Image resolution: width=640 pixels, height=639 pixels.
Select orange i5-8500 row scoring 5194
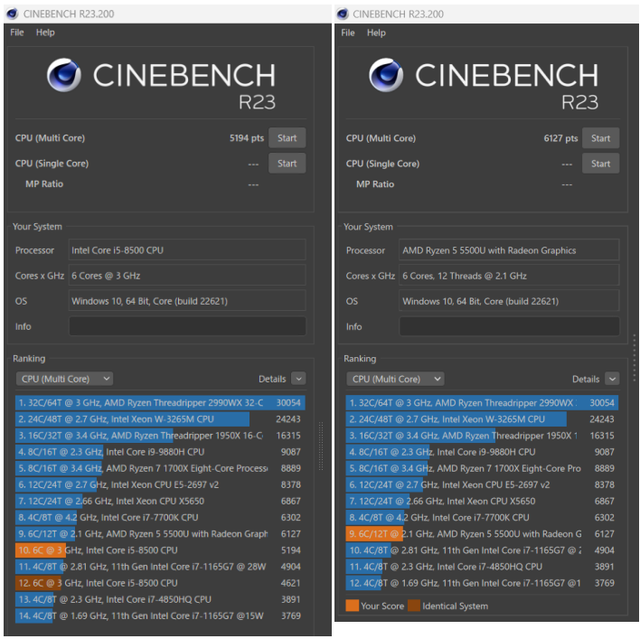click(160, 550)
